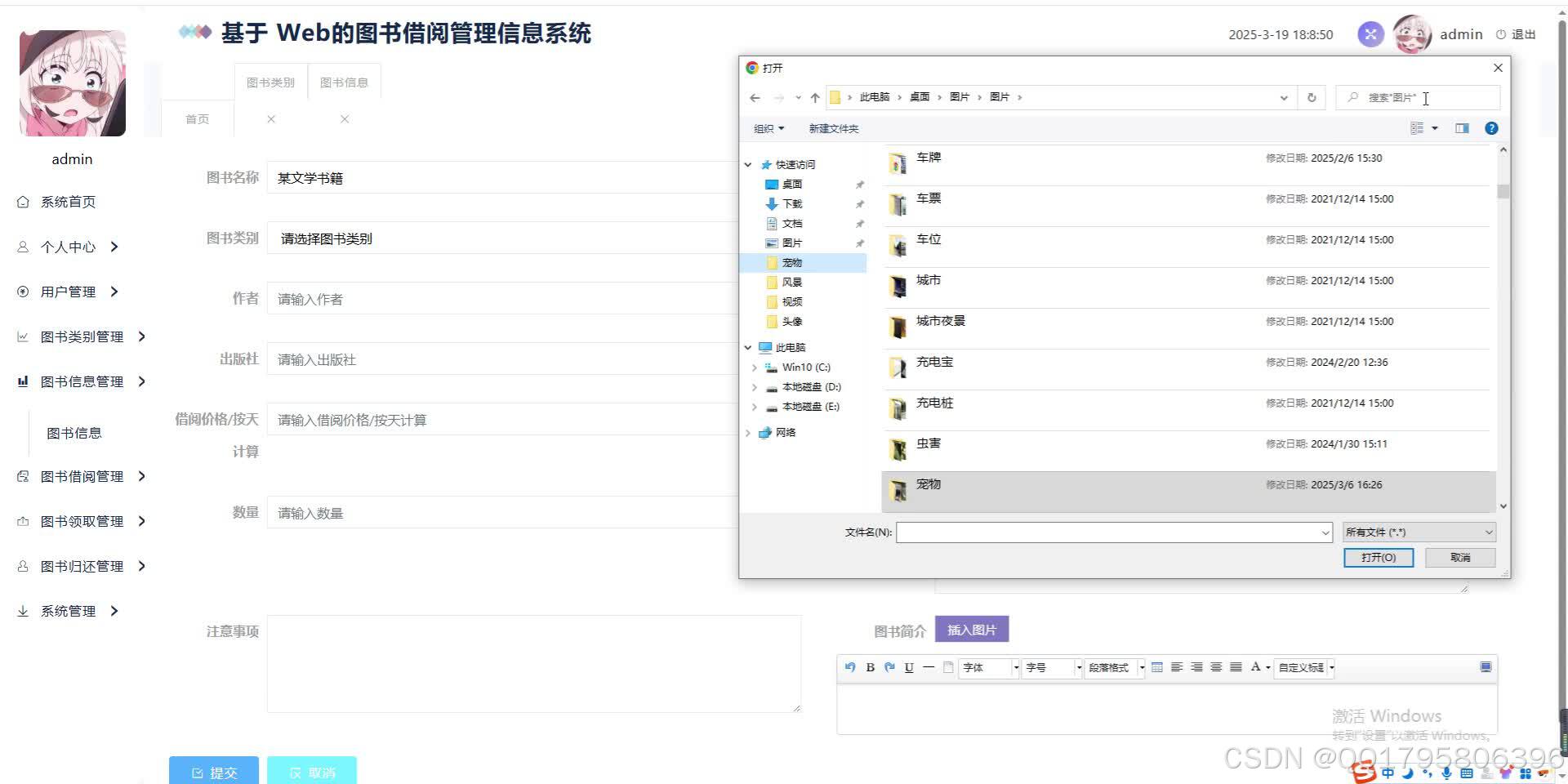Switch to the 首页 tab
The image size is (1568, 784).
pos(197,119)
